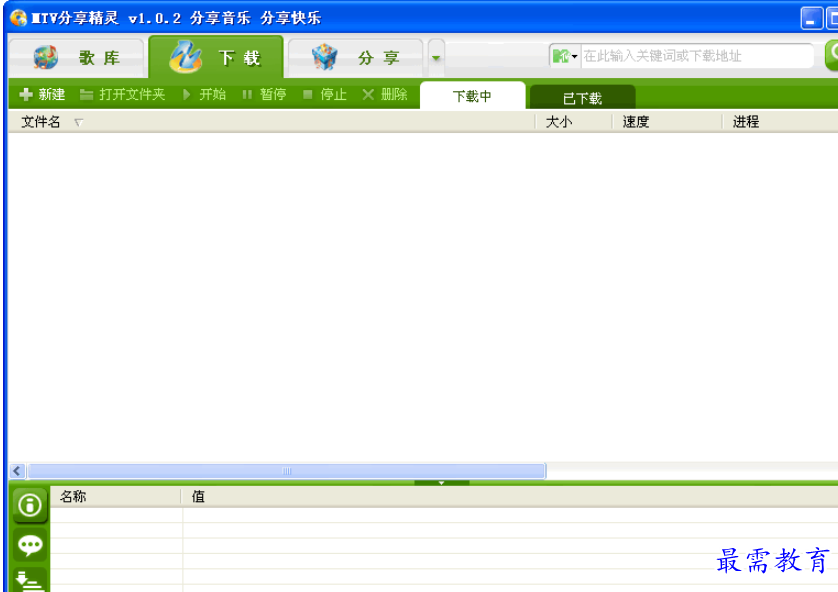Click the horizontal scrollbar thumb
The image size is (838, 592).
tap(286, 471)
